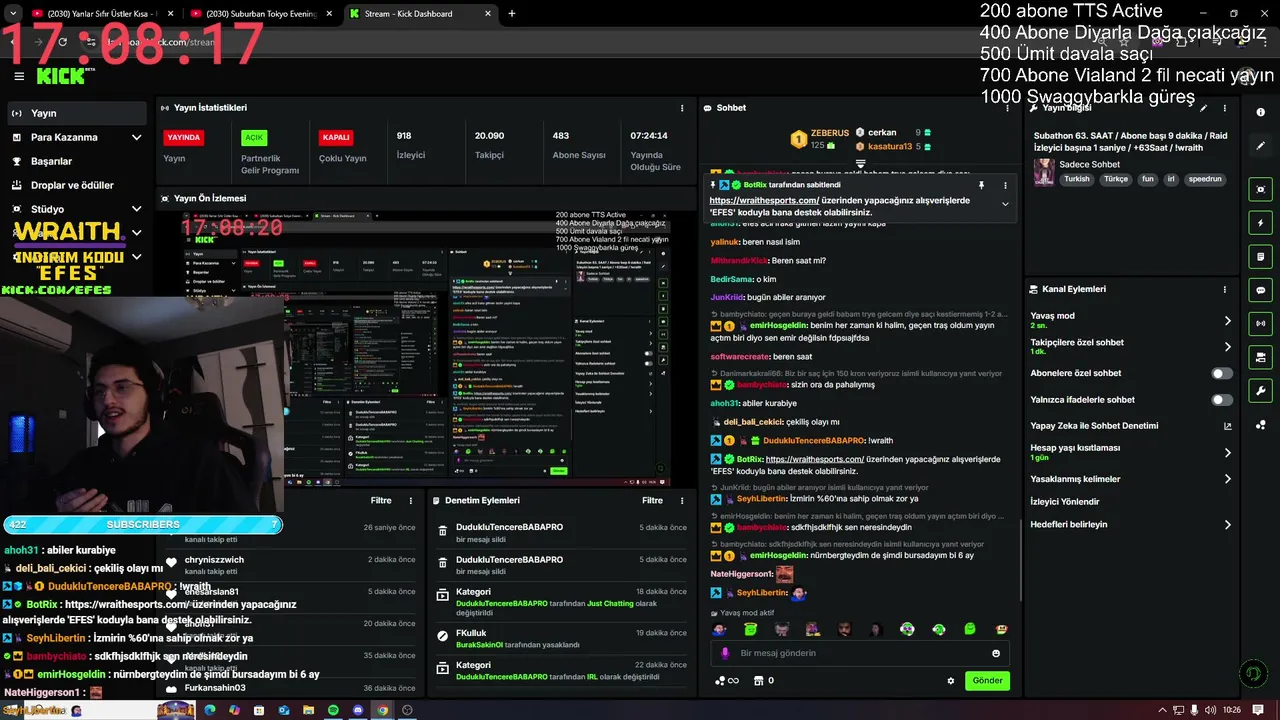The image size is (1280, 720).
Task: Open a new browser tab with plus button
Action: [512, 14]
